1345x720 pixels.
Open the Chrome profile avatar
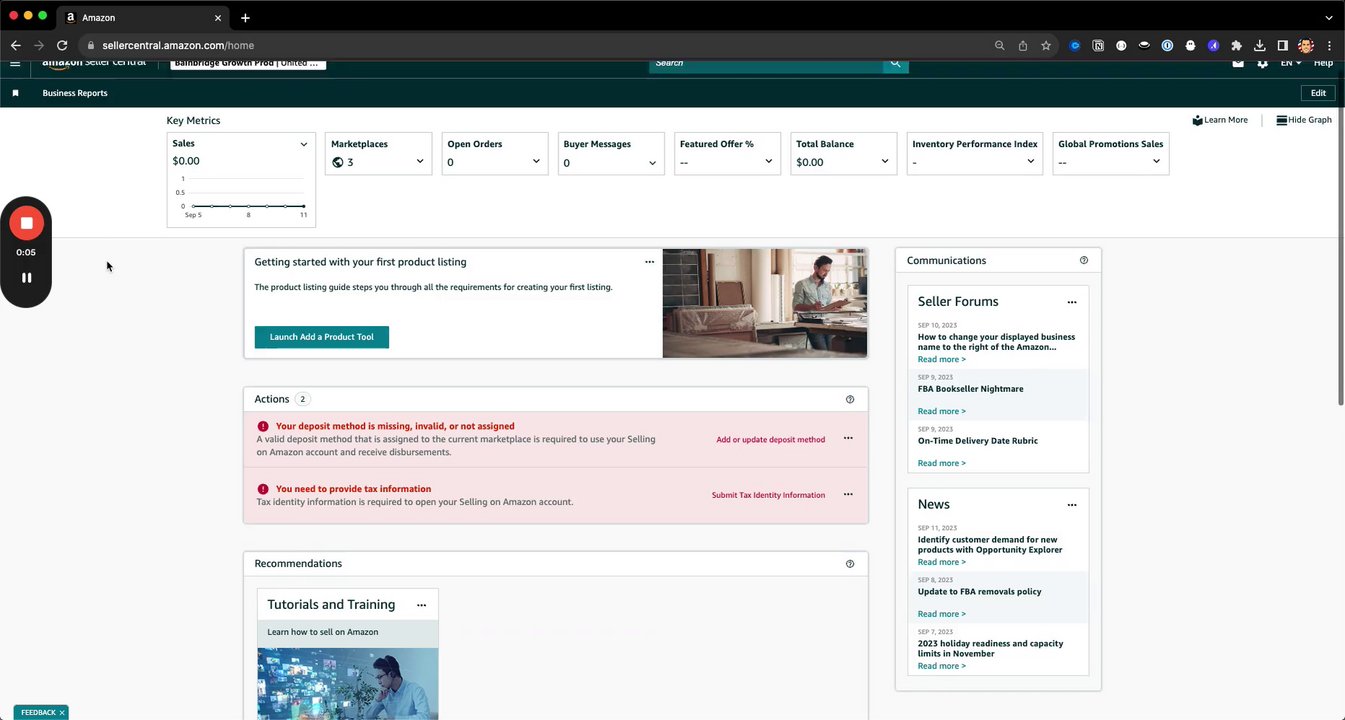[1305, 45]
